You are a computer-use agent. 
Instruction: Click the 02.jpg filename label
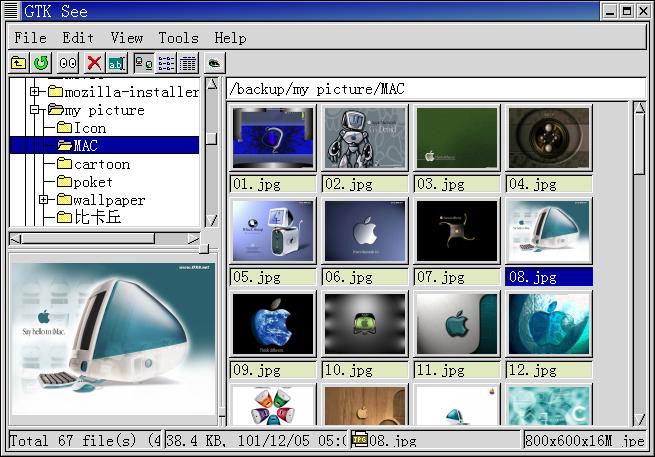pyautogui.click(x=365, y=184)
